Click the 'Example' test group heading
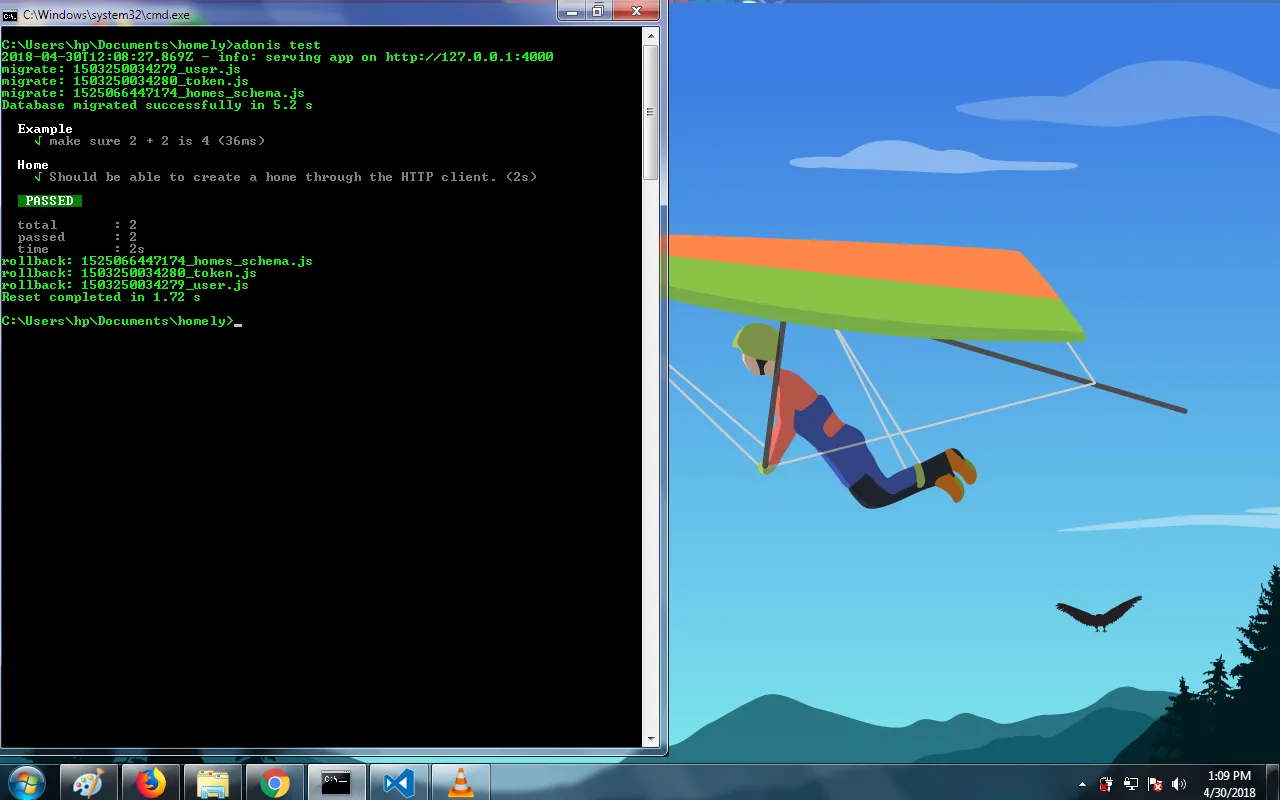 [x=45, y=129]
